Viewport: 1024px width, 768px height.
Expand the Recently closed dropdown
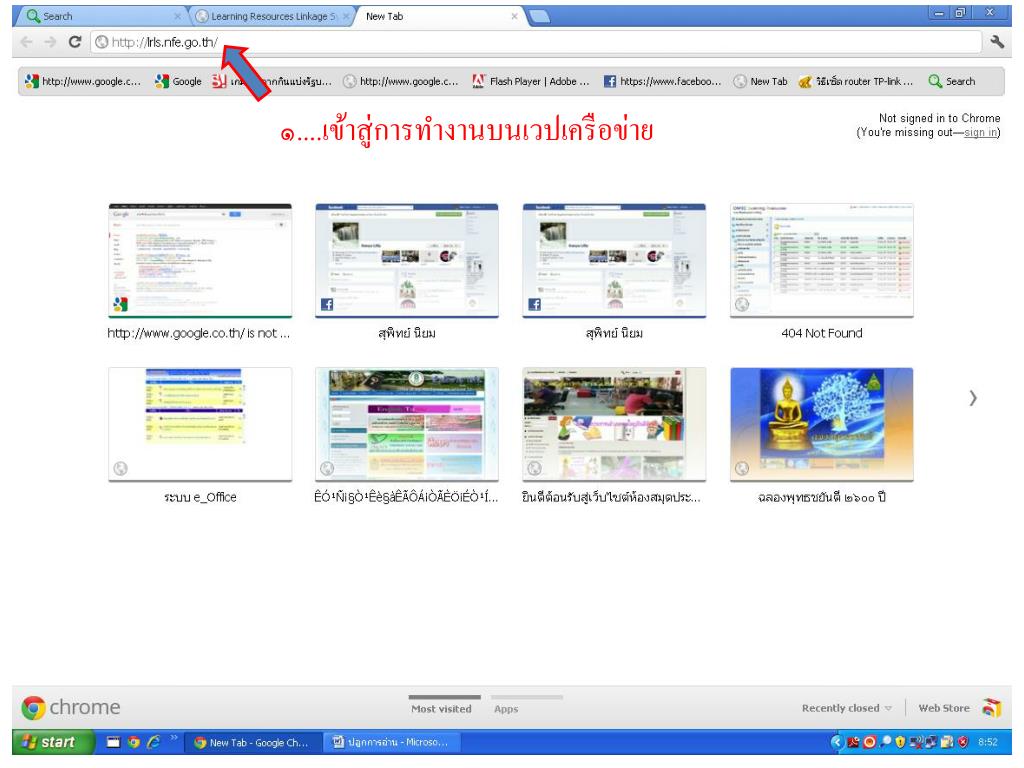pos(846,708)
